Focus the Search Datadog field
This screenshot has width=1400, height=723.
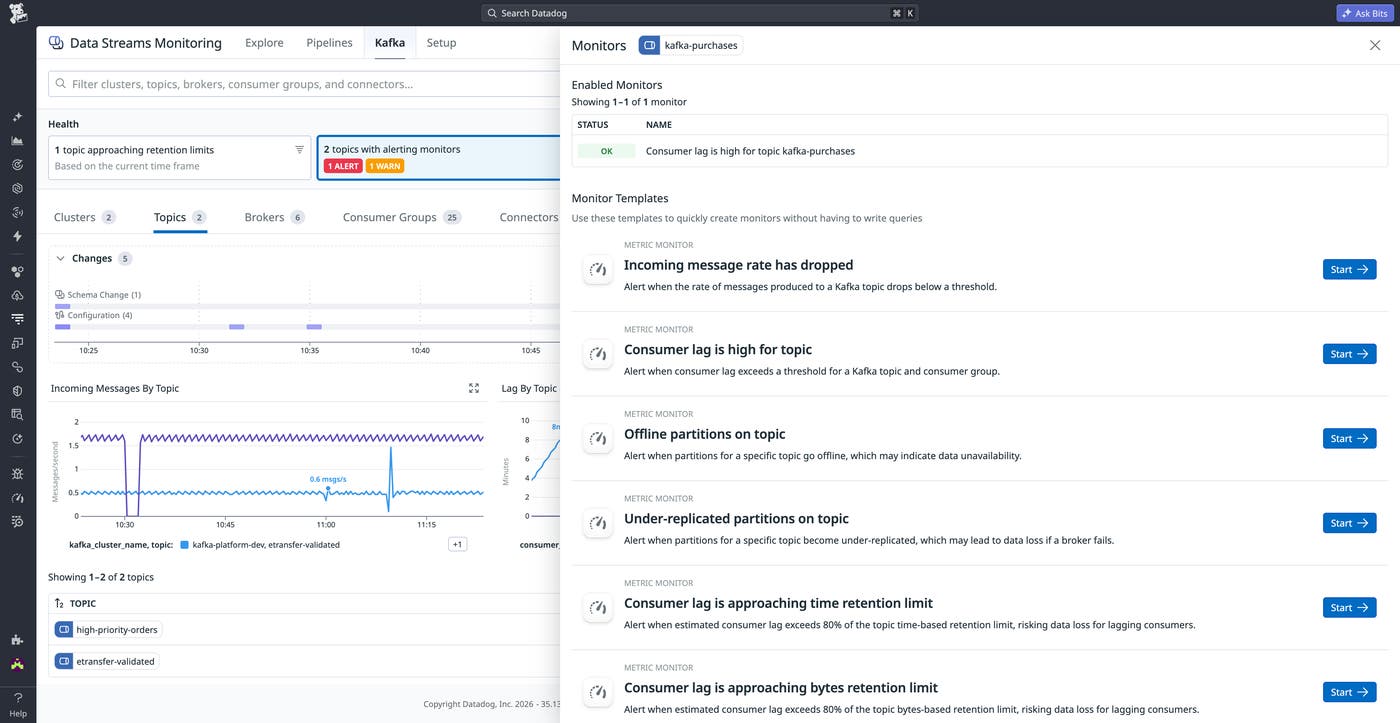coord(699,13)
